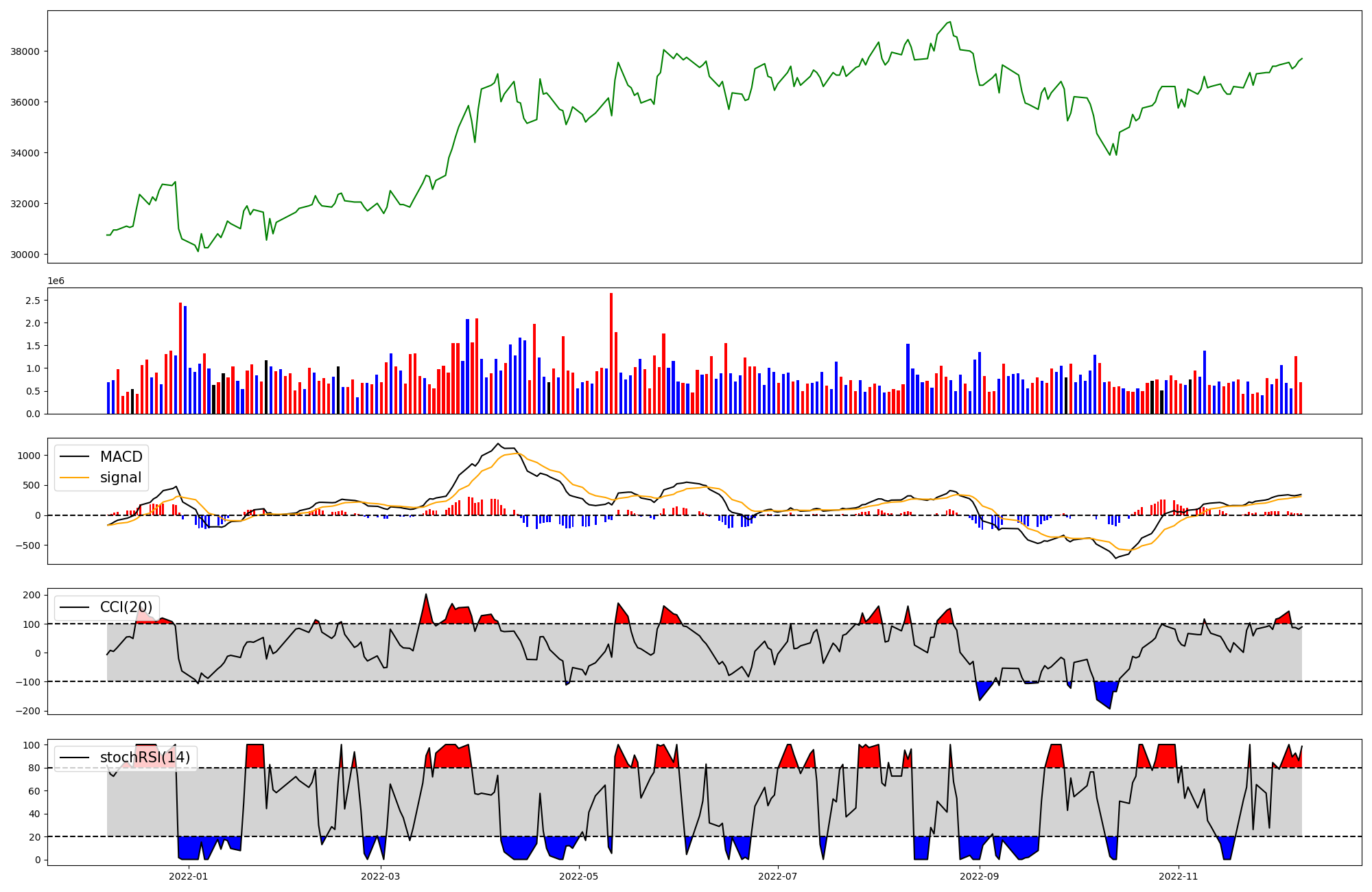Click the 2022-11 x-axis tick label
Image resolution: width=1372 pixels, height=892 pixels.
(x=1179, y=876)
